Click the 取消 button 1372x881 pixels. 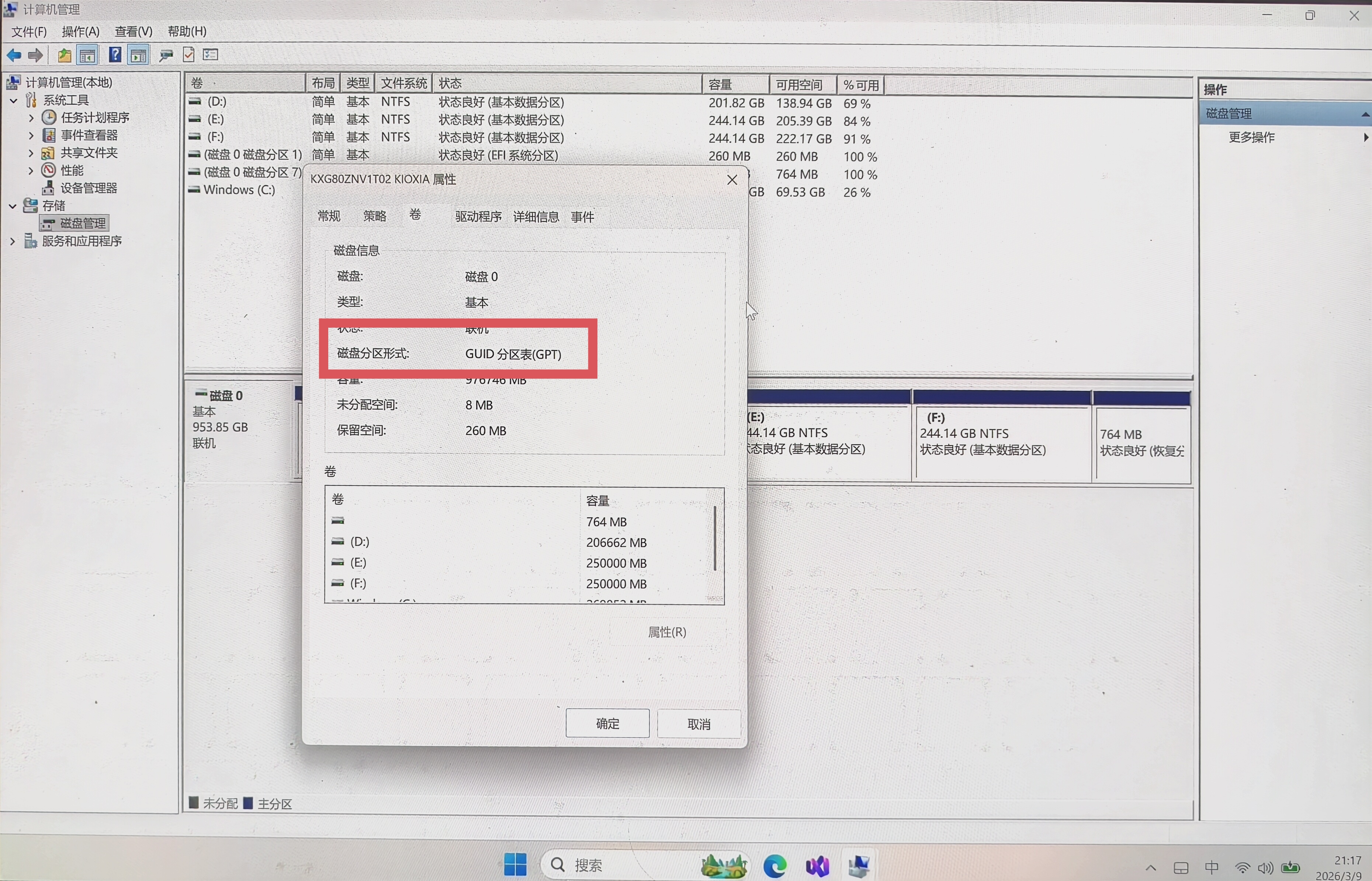coord(699,724)
